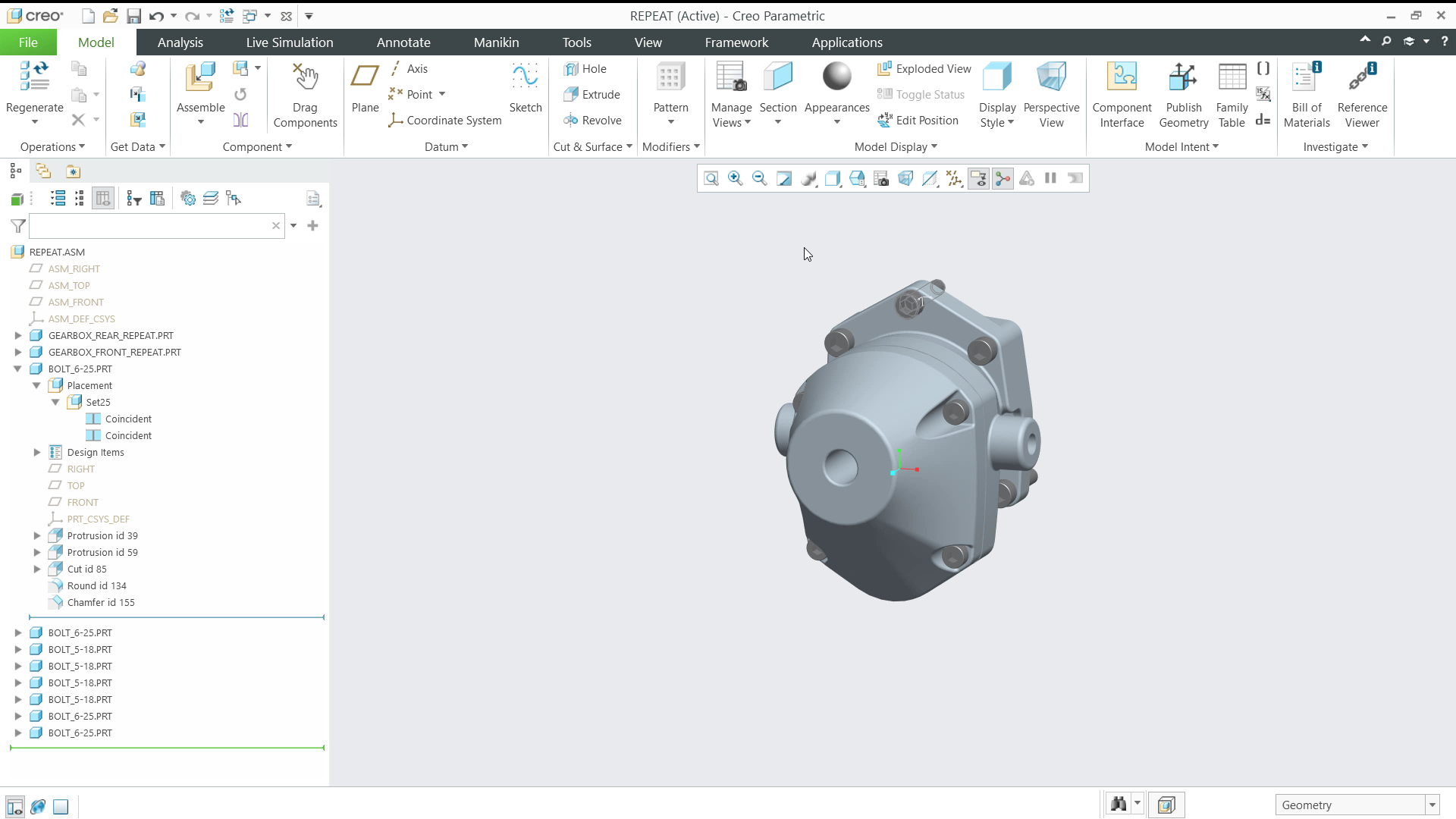This screenshot has width=1456, height=819.
Task: Start the Revolve feature
Action: coord(592,121)
